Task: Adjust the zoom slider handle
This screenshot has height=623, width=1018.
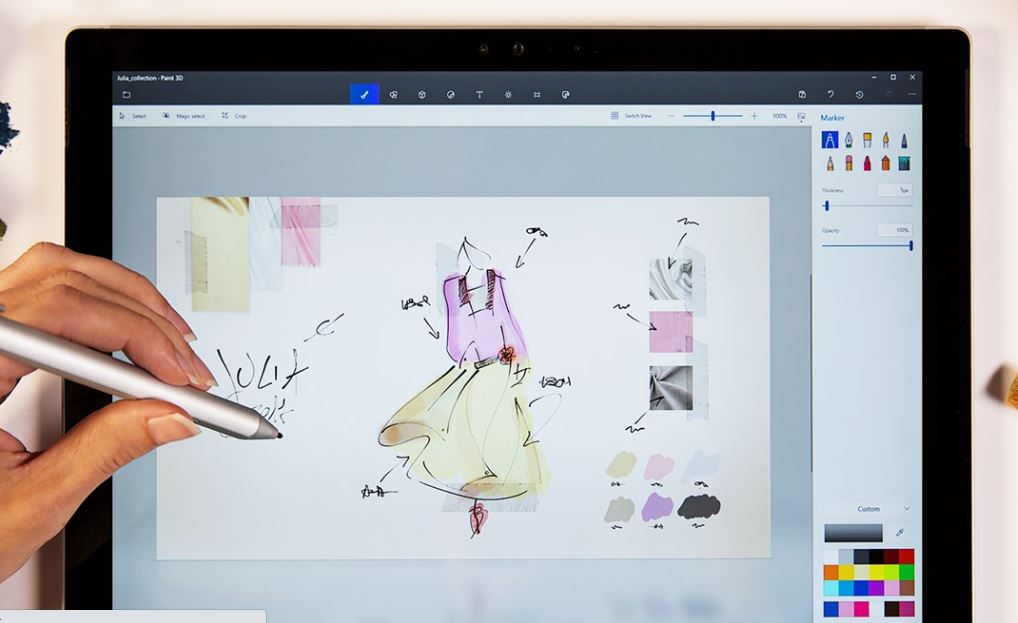Action: (713, 116)
